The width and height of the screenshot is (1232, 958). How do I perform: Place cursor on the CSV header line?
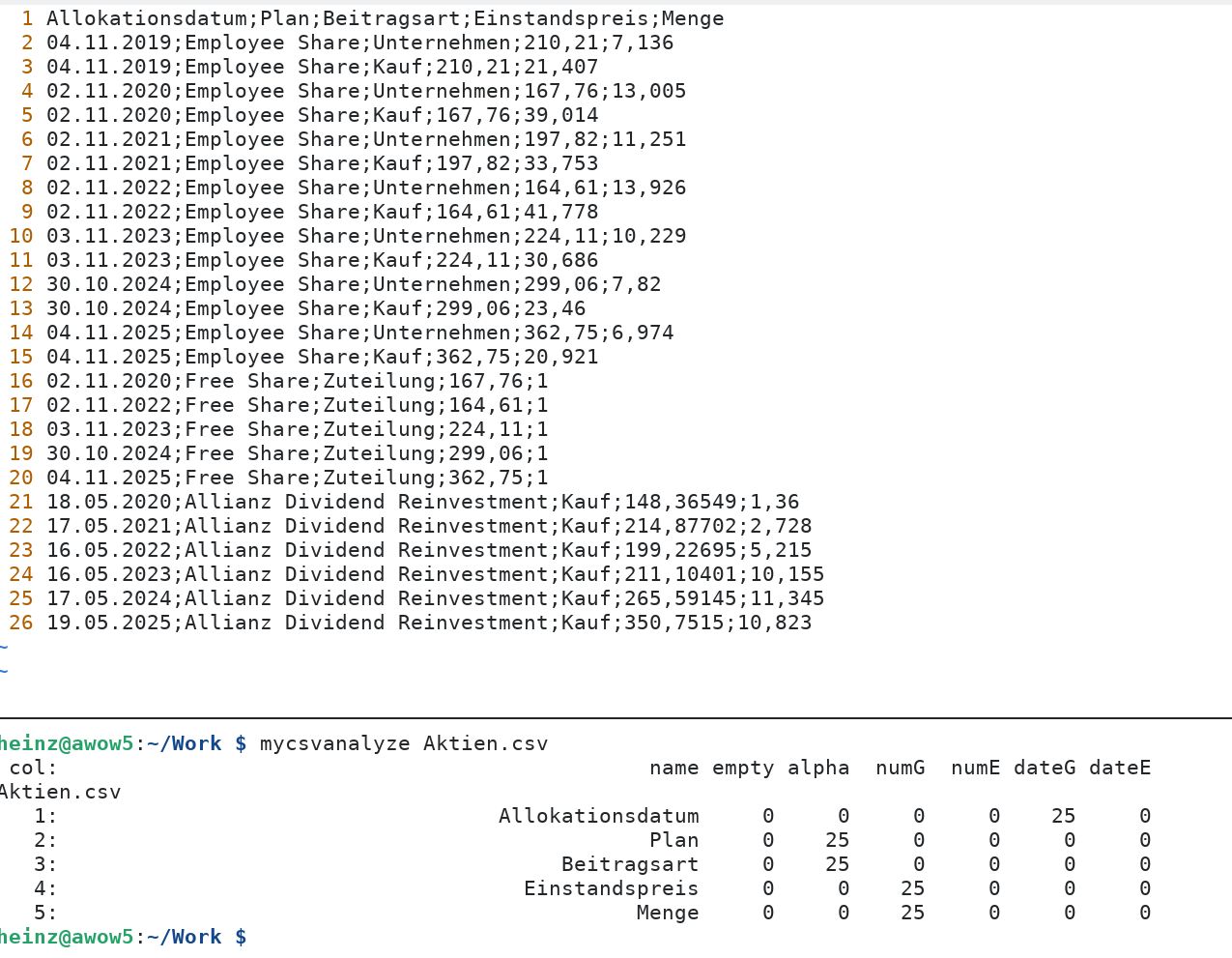click(x=385, y=18)
